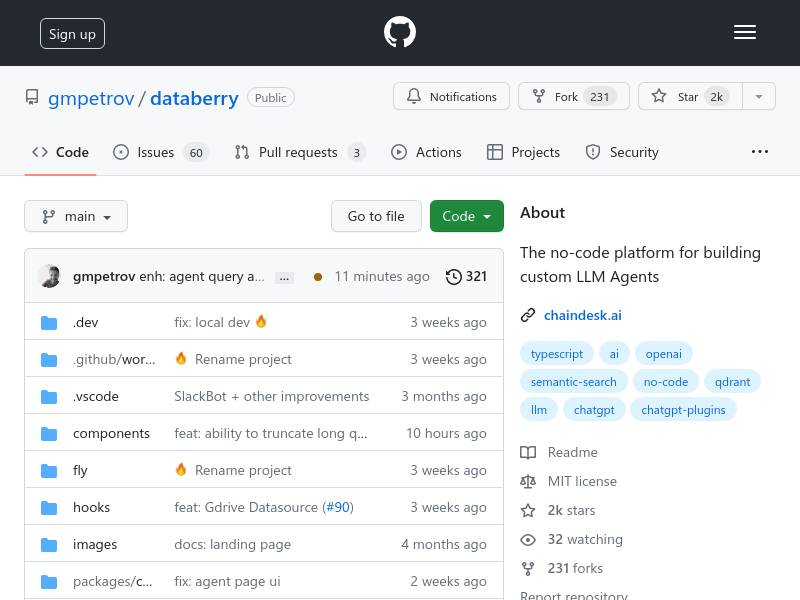This screenshot has width=800, height=600.
Task: Select the no-code topic tag
Action: (666, 382)
